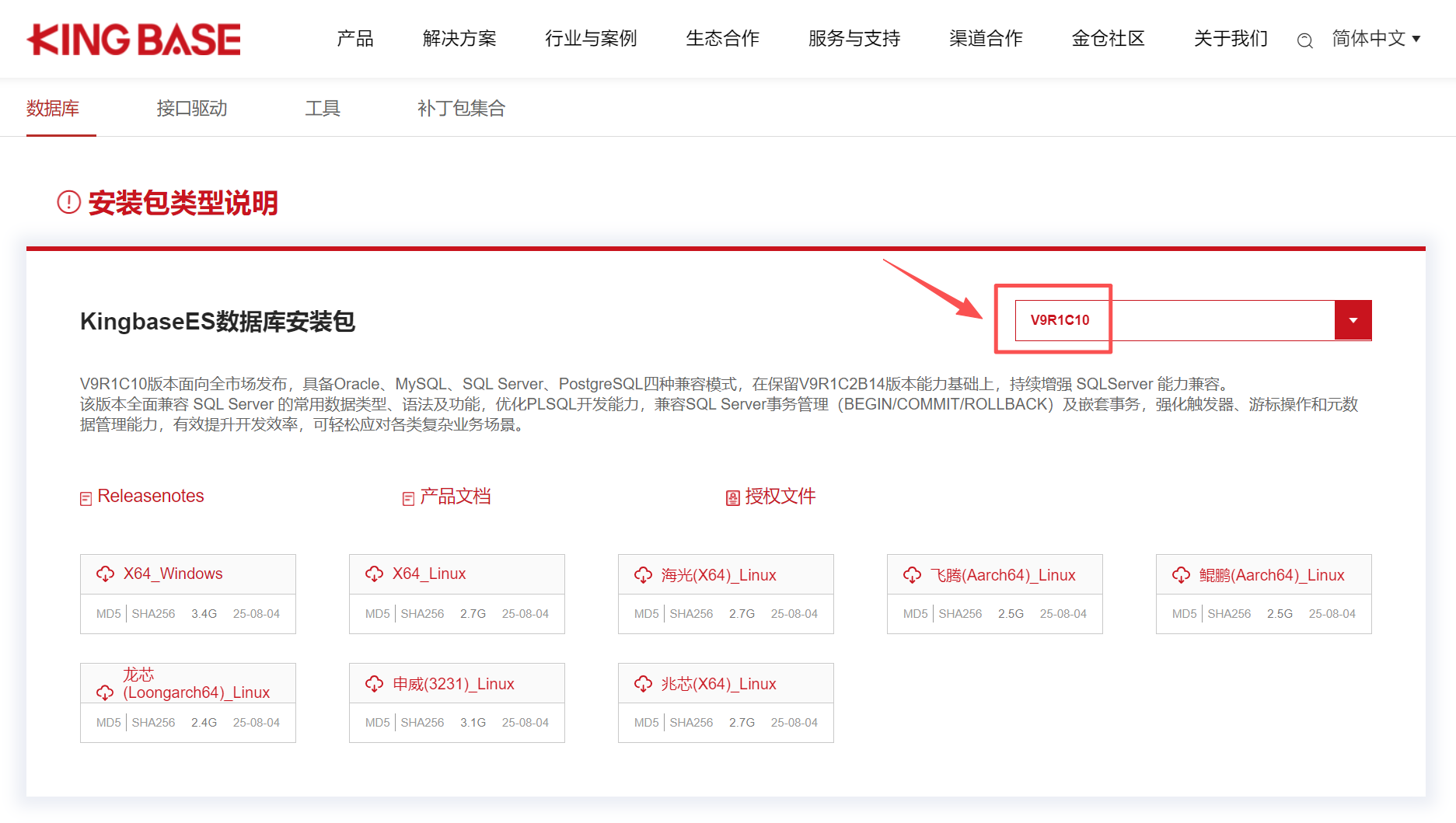
Task: Click download cloud icon for 龙芯(Loongarch64)_Linux
Action: [105, 692]
